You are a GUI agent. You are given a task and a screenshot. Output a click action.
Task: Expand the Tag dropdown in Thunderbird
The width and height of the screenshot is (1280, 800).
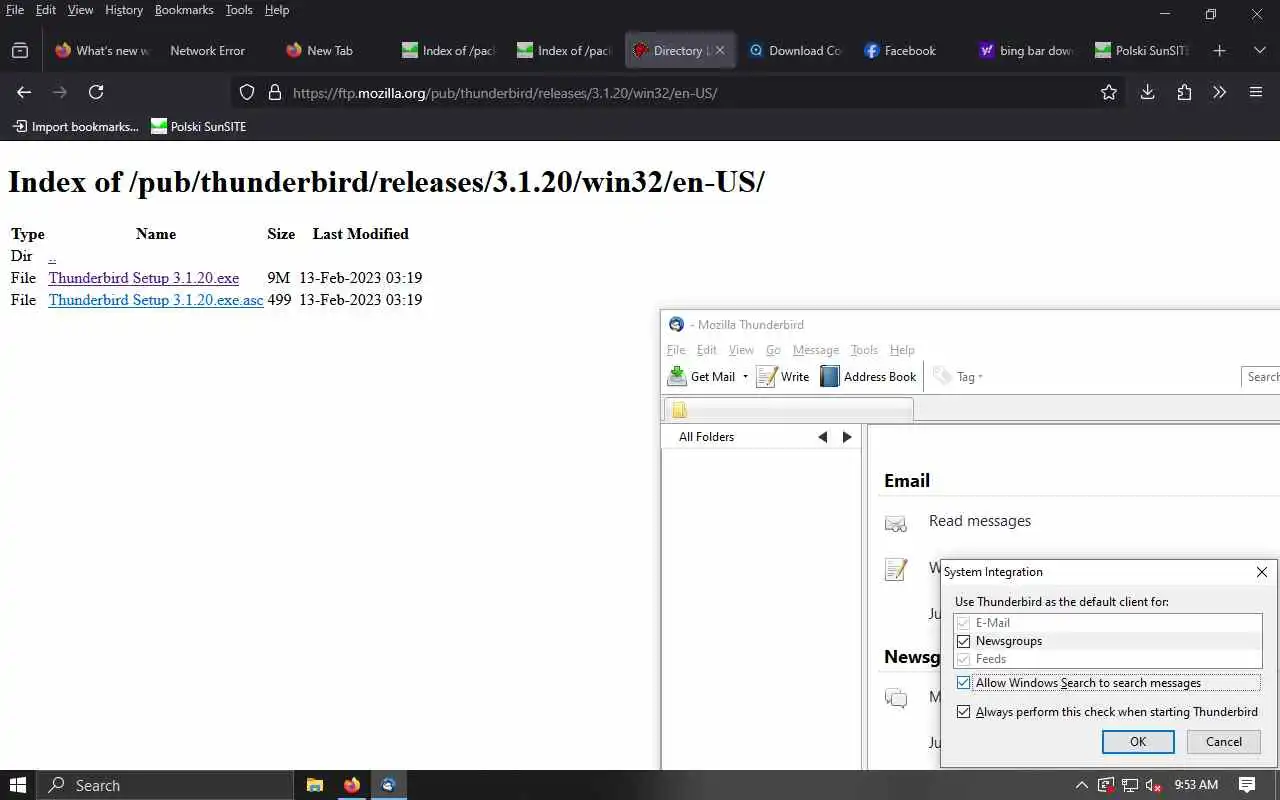click(980, 377)
